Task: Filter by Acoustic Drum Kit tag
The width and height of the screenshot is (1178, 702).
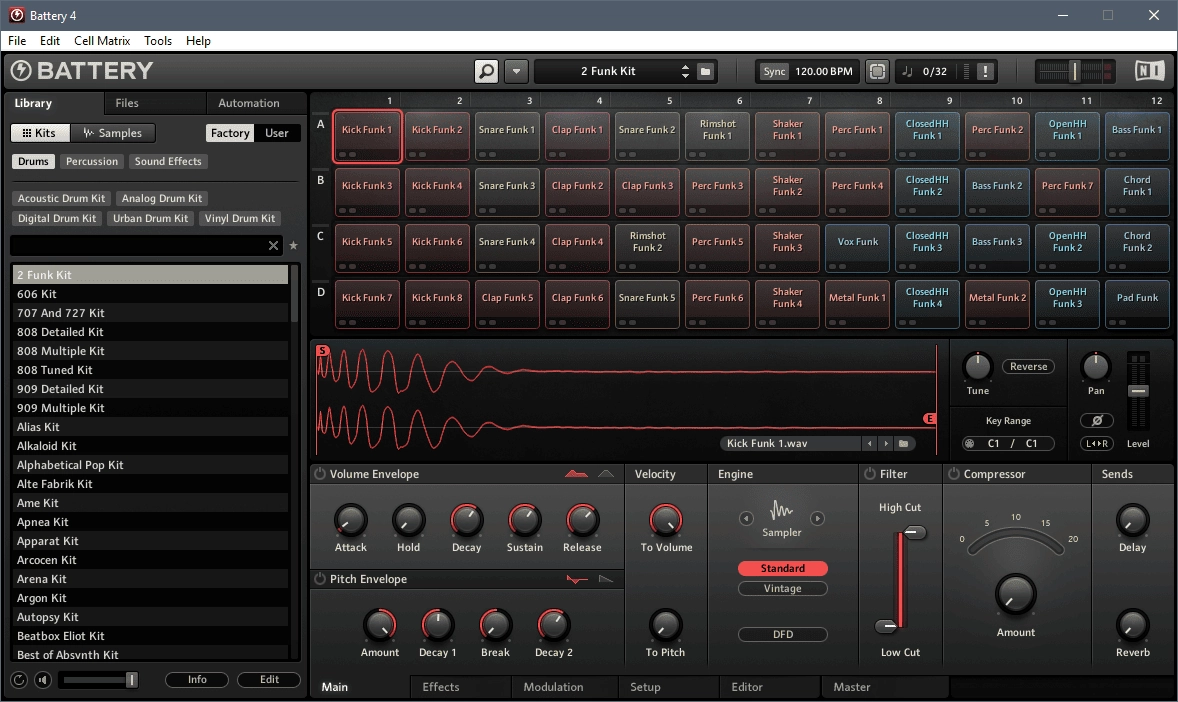Action: (x=62, y=198)
